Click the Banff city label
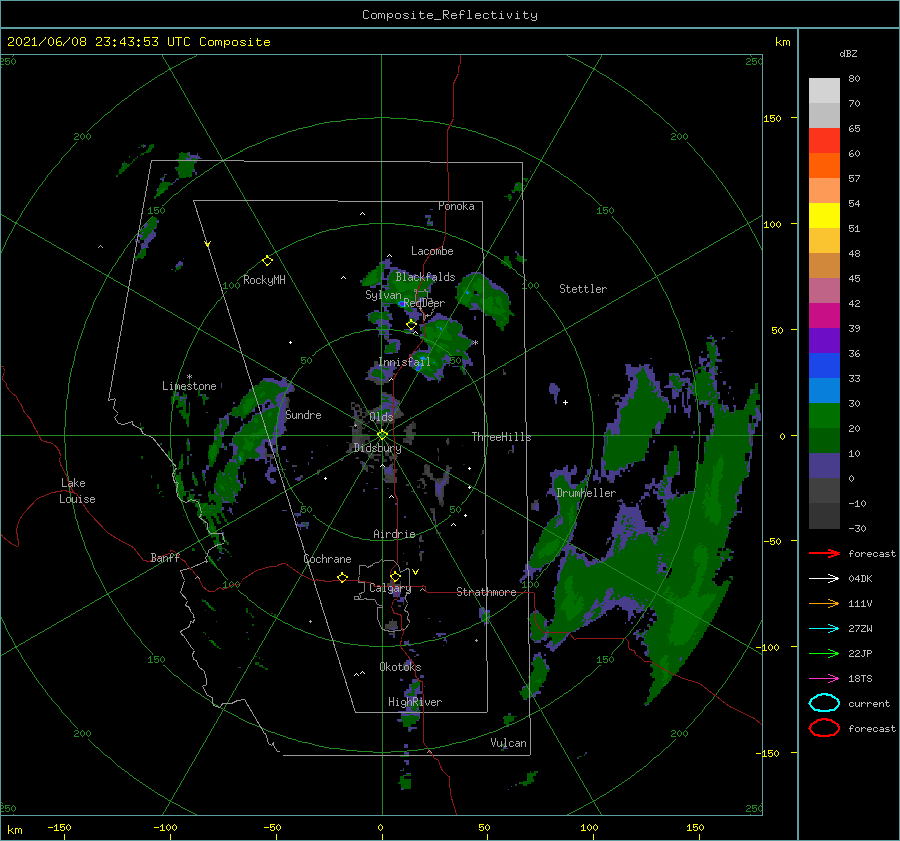Viewport: 900px width, 841px height. [x=165, y=557]
